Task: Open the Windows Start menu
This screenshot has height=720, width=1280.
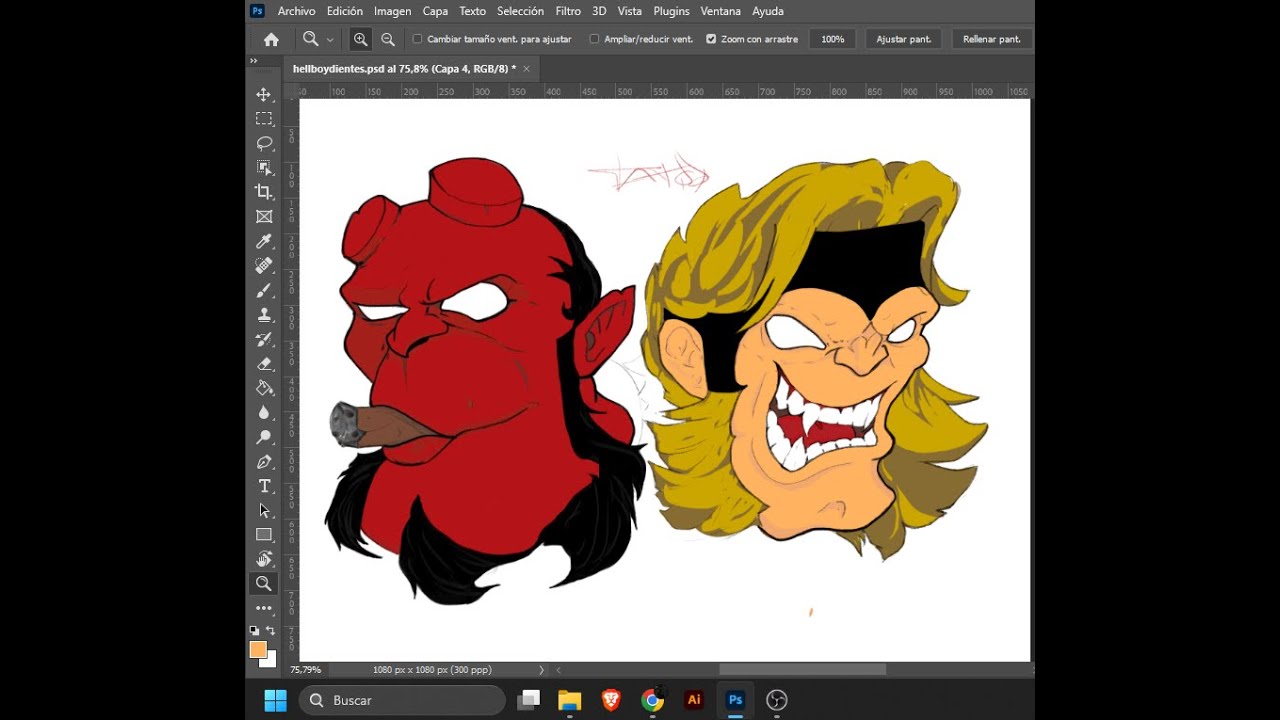Action: 276,700
